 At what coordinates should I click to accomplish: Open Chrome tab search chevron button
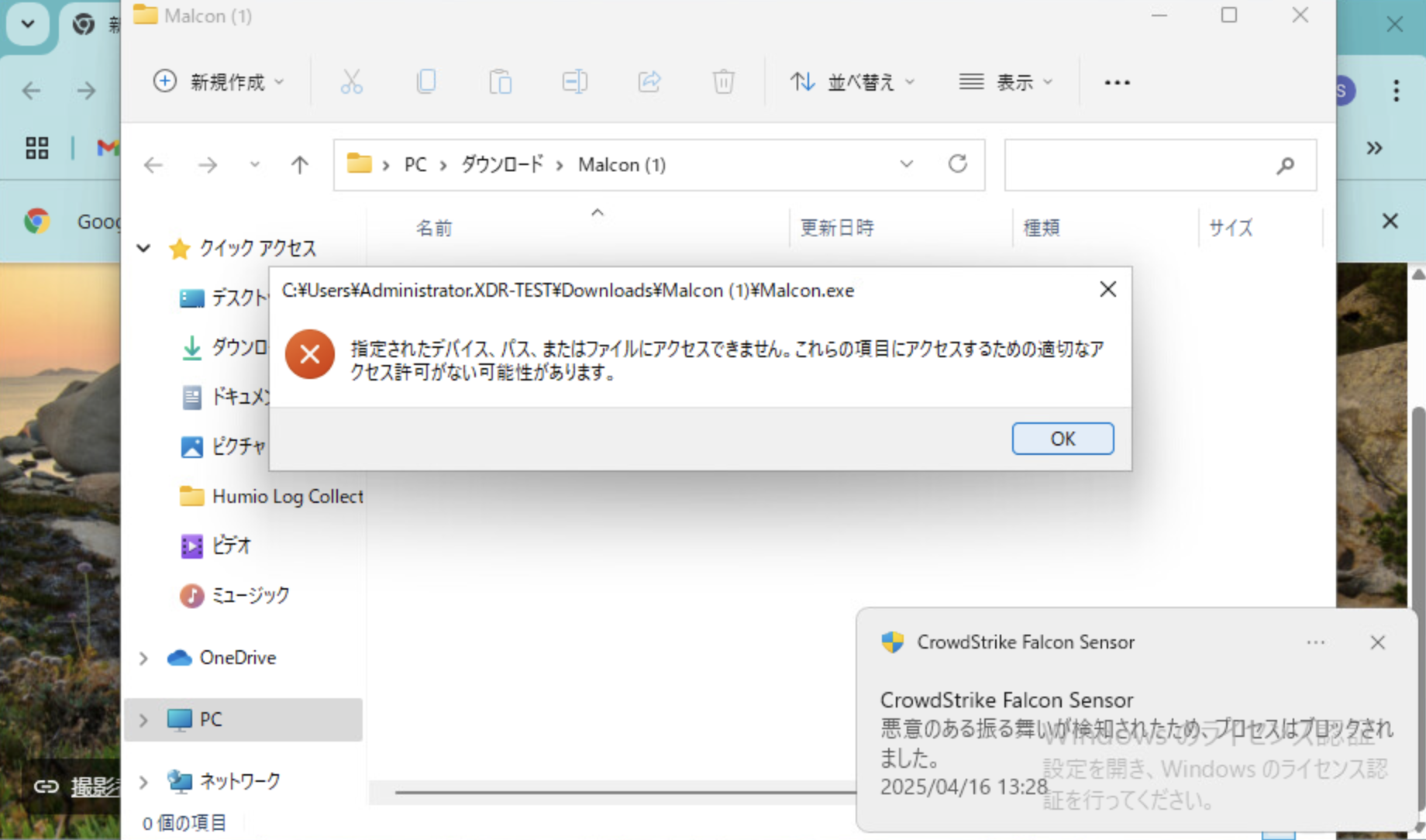coord(28,23)
